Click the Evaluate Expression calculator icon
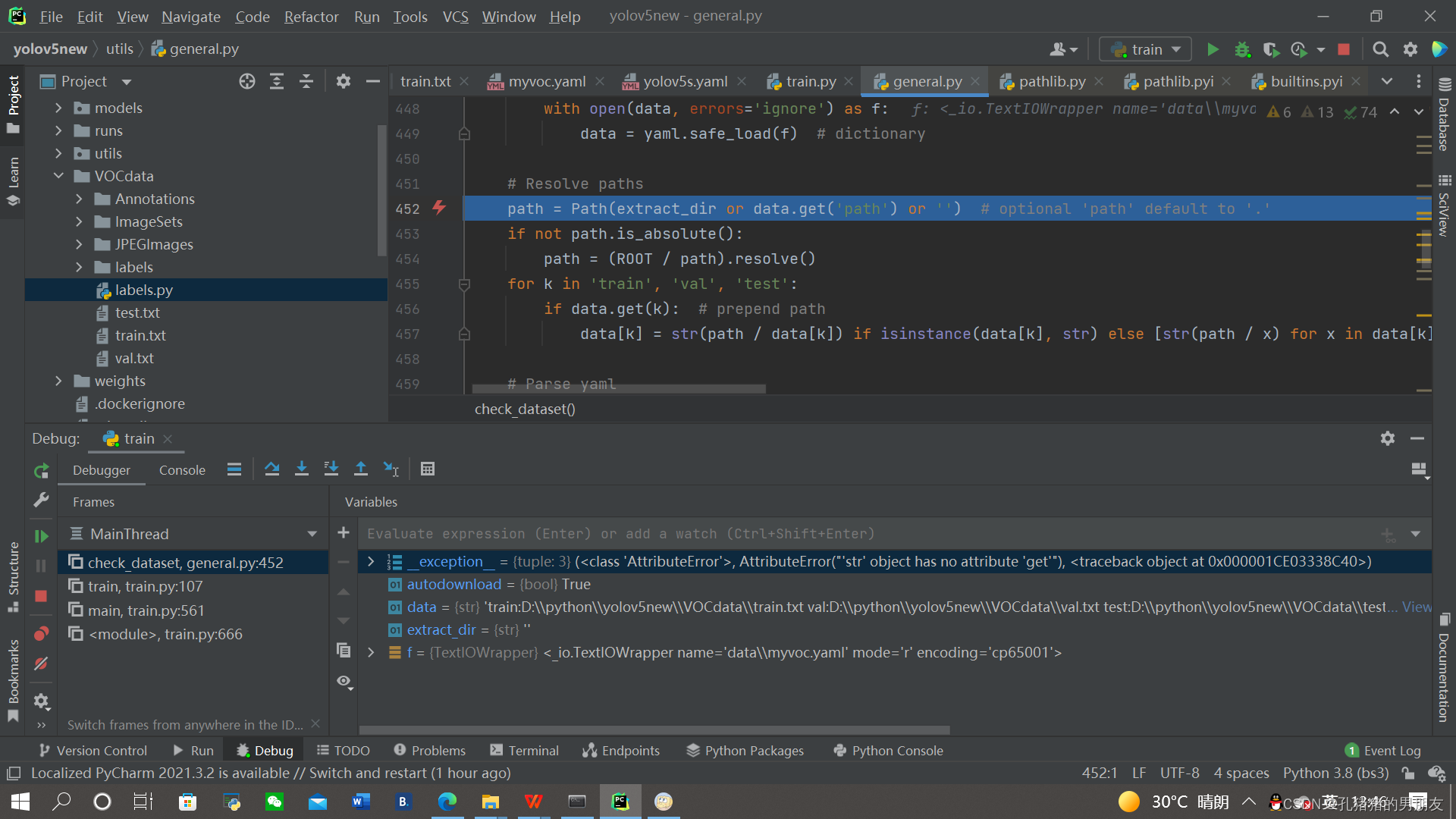1456x819 pixels. (428, 469)
